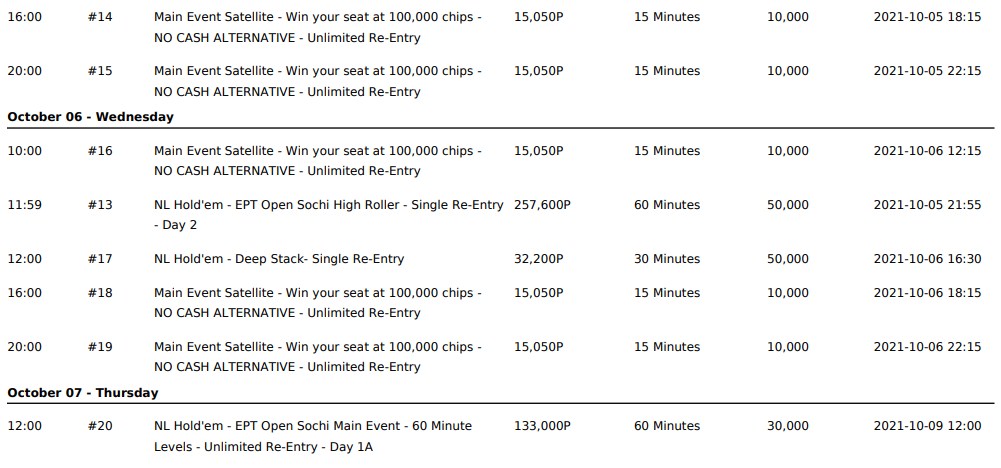This screenshot has width=1001, height=468.
Task: Select the October 06 - Wednesday heading
Action: [x=90, y=117]
